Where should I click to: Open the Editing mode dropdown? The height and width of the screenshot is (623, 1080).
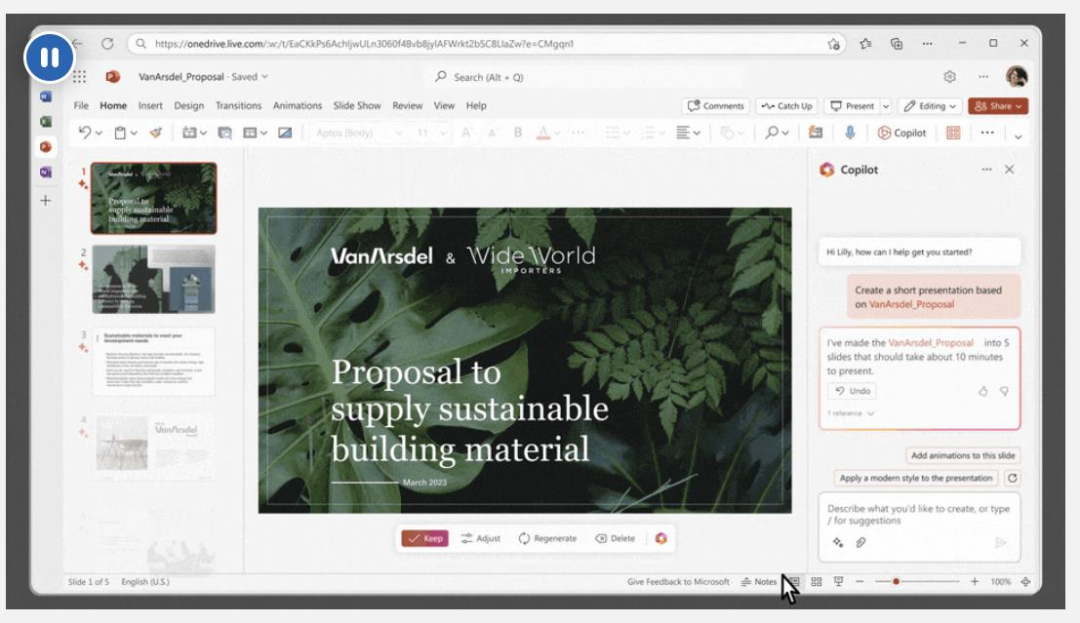pos(930,106)
